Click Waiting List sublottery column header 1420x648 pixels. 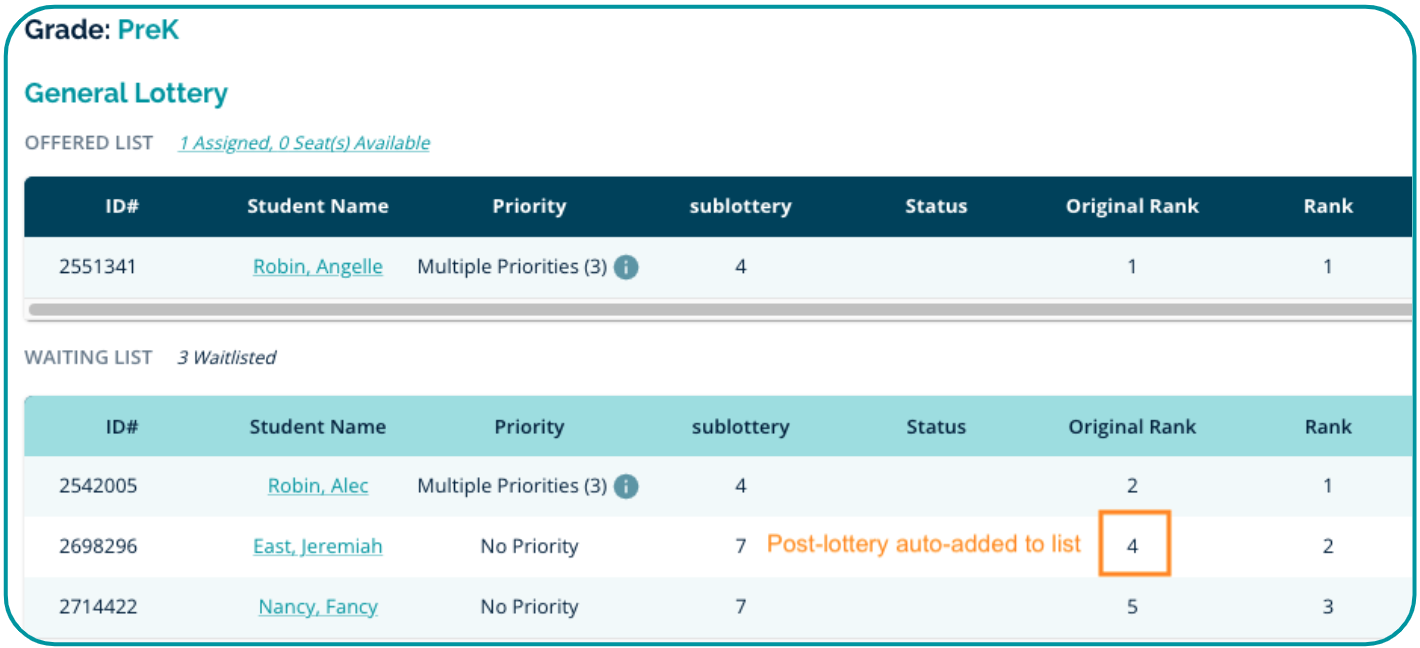(740, 427)
